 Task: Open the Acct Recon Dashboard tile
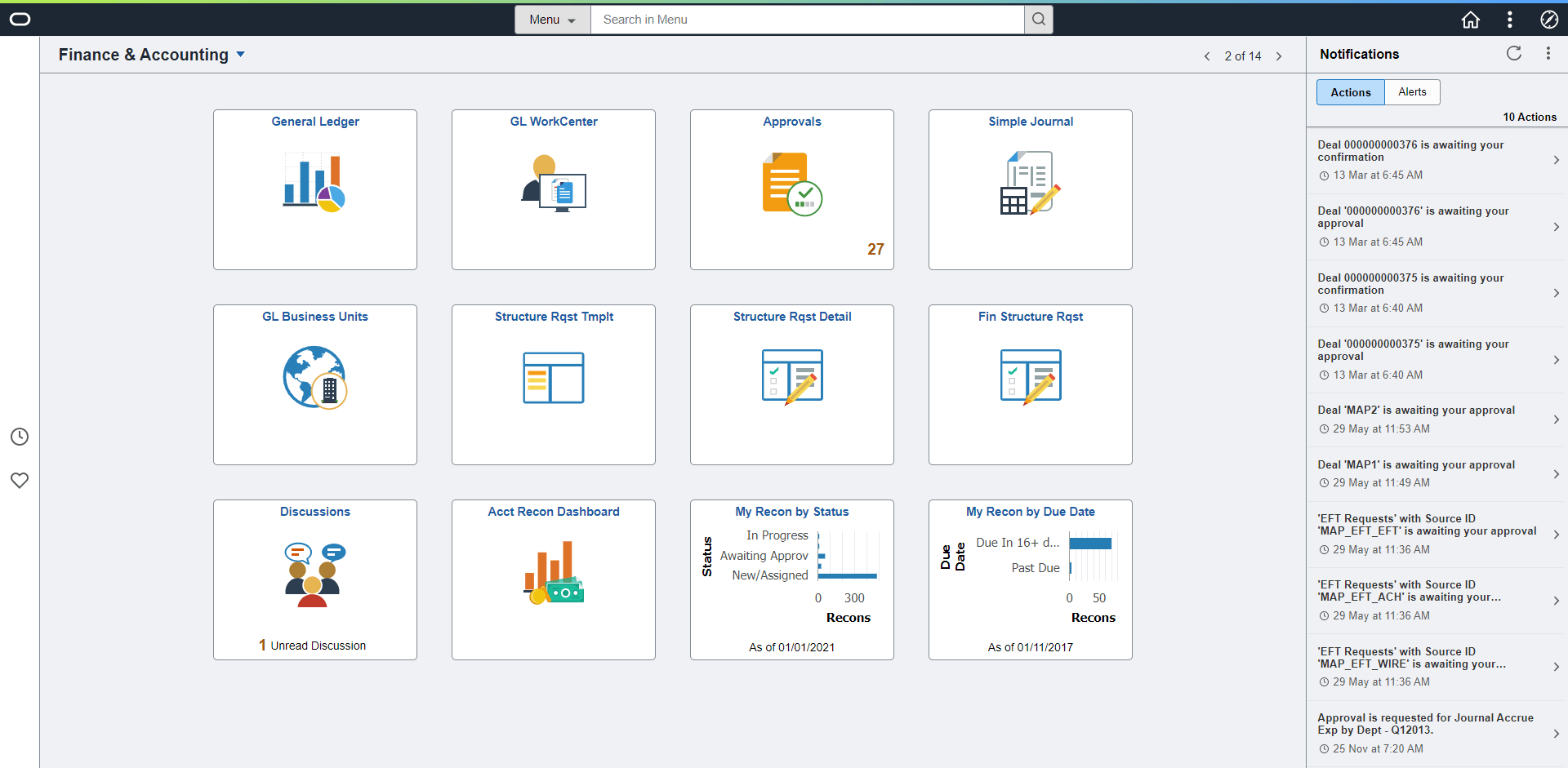click(553, 579)
